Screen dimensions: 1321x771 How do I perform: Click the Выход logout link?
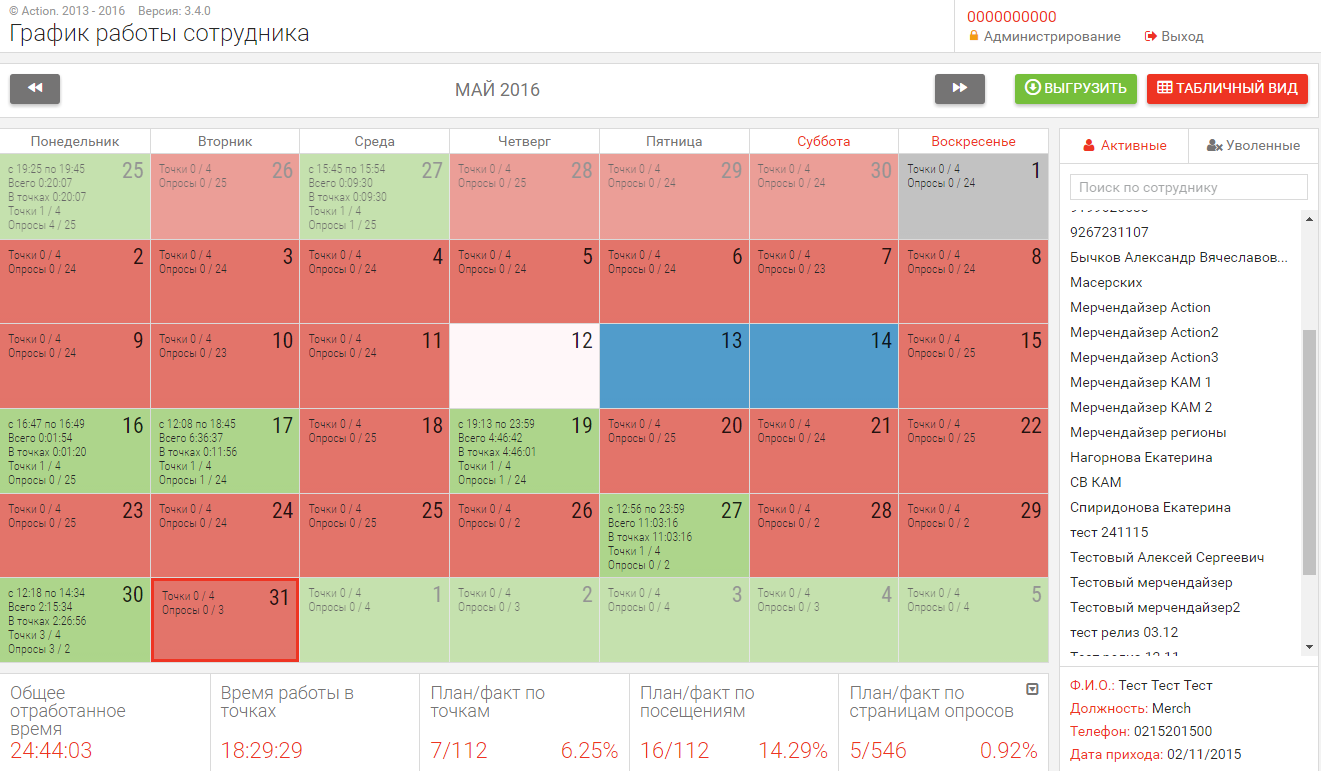click(x=1182, y=36)
